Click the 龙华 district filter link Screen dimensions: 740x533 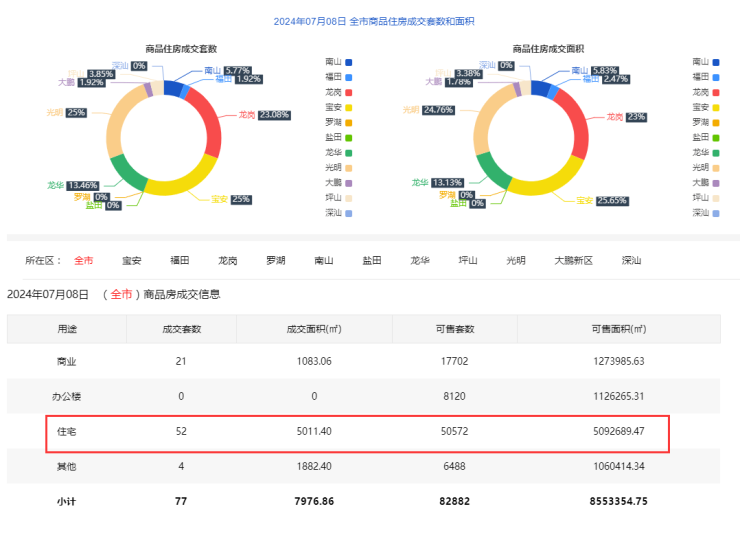point(419,260)
